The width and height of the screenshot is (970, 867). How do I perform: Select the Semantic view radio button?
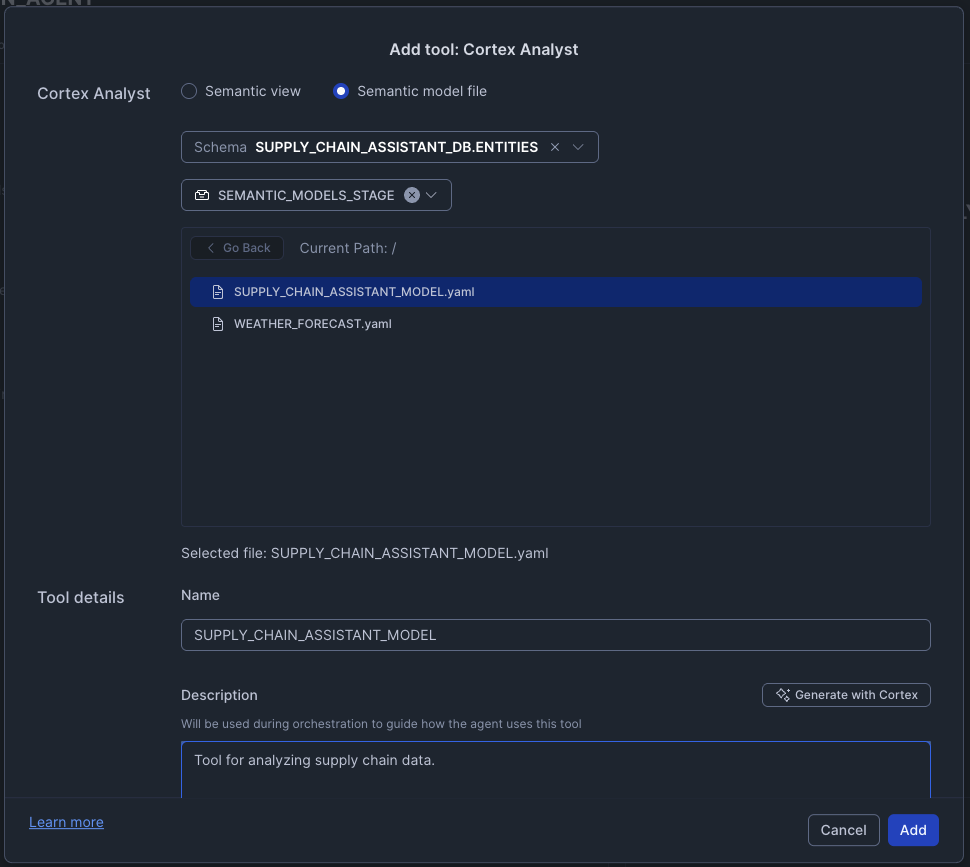[189, 91]
